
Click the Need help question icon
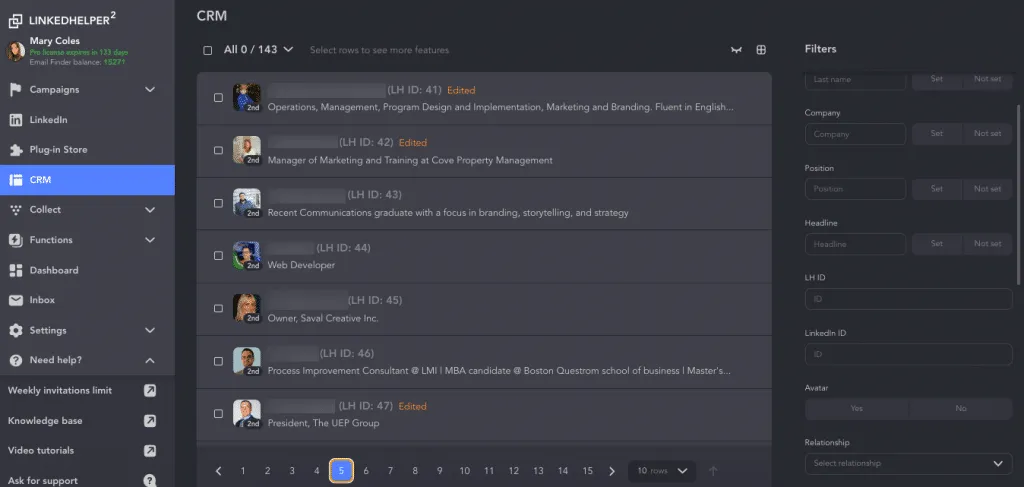click(16, 360)
